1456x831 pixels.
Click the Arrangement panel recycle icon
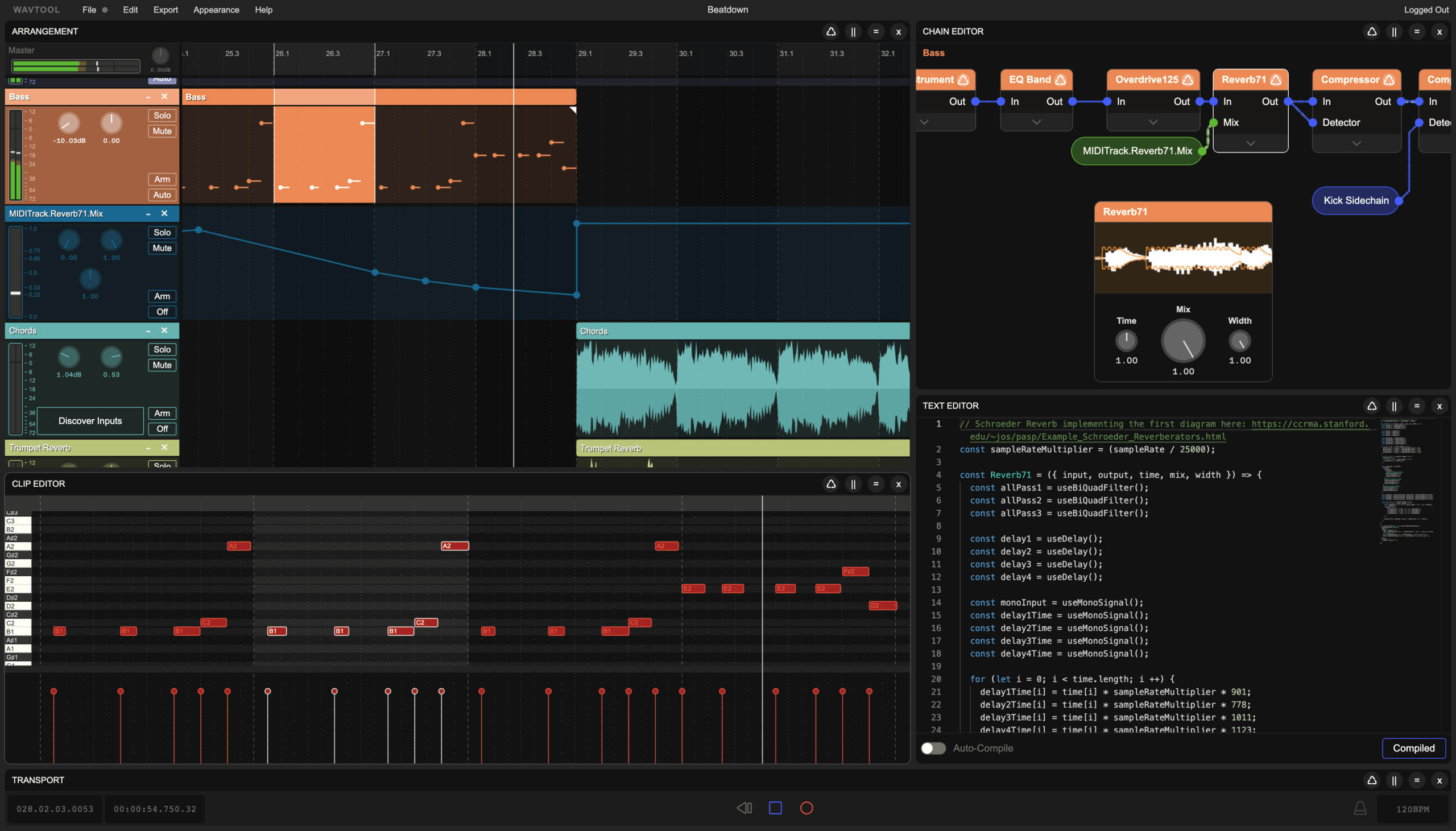click(x=831, y=31)
